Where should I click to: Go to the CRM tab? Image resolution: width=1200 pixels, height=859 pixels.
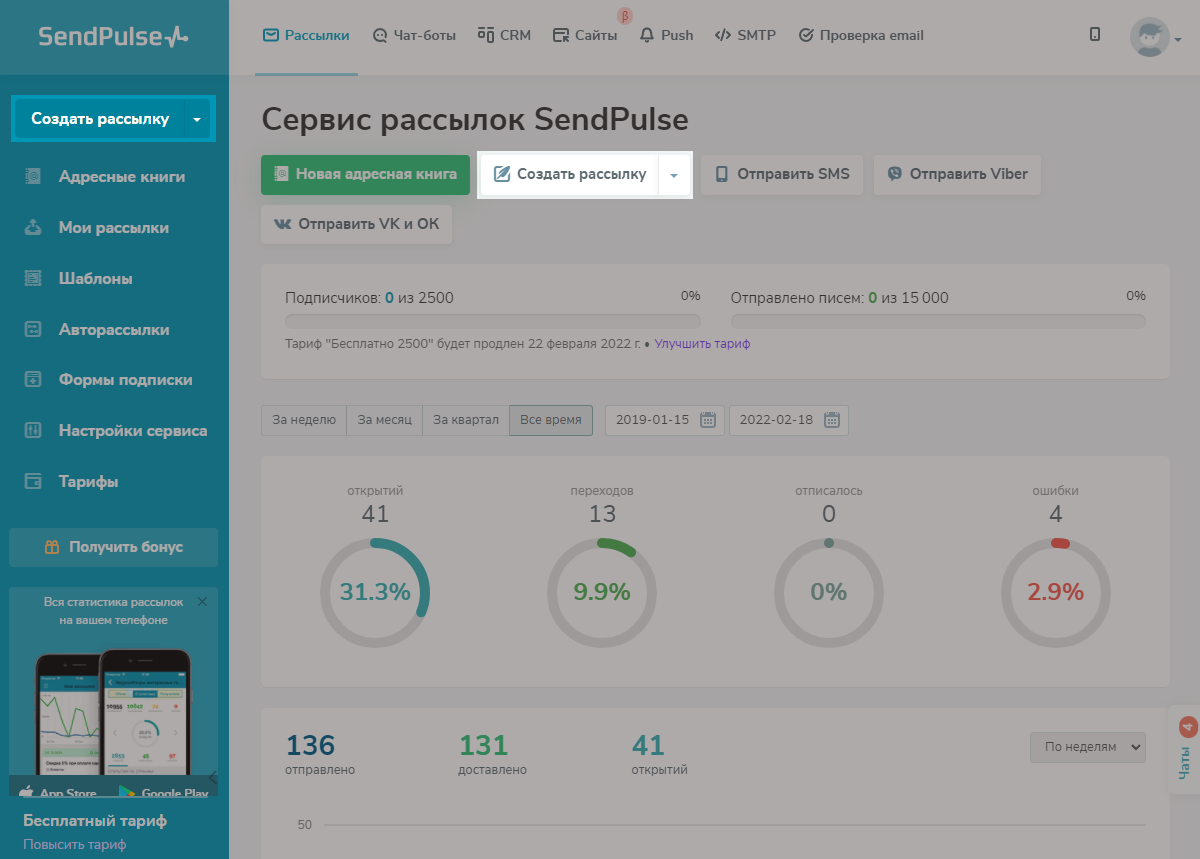504,35
